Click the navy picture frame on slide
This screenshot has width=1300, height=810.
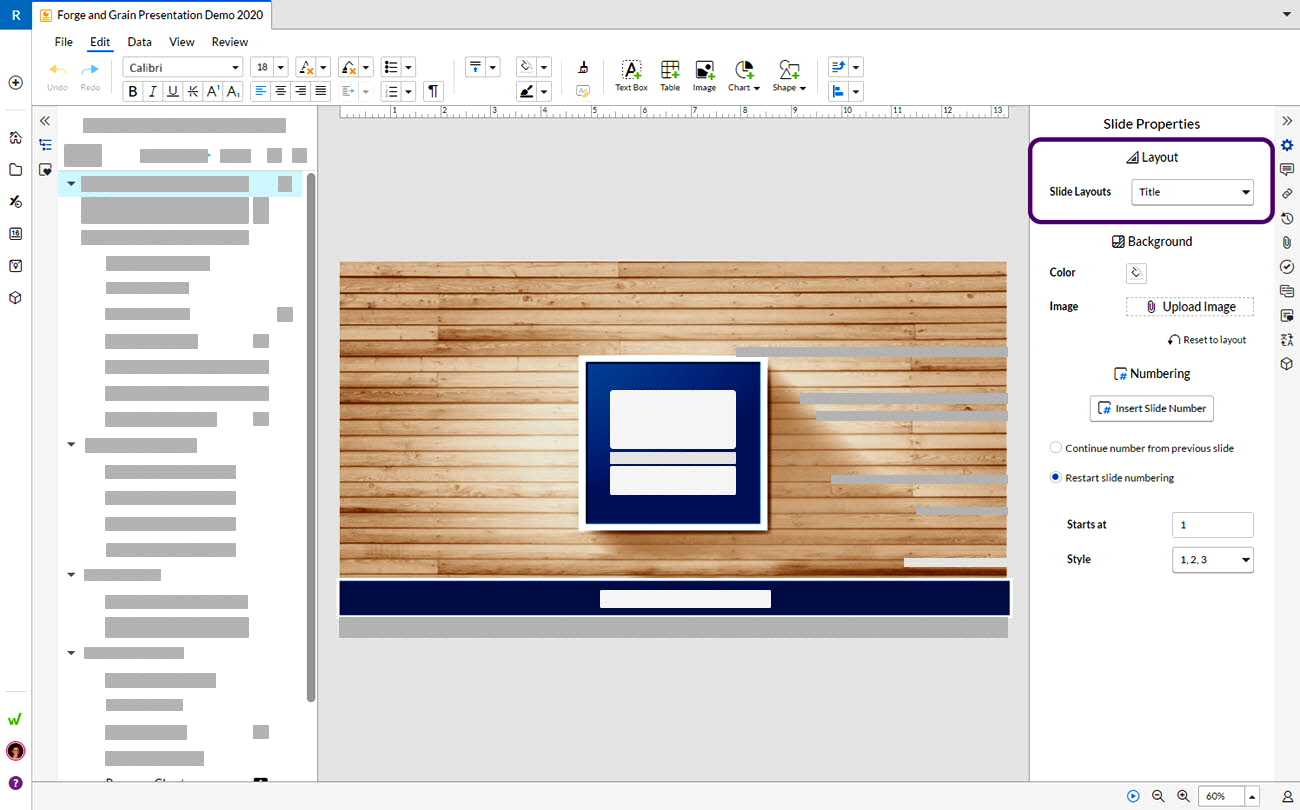click(673, 444)
